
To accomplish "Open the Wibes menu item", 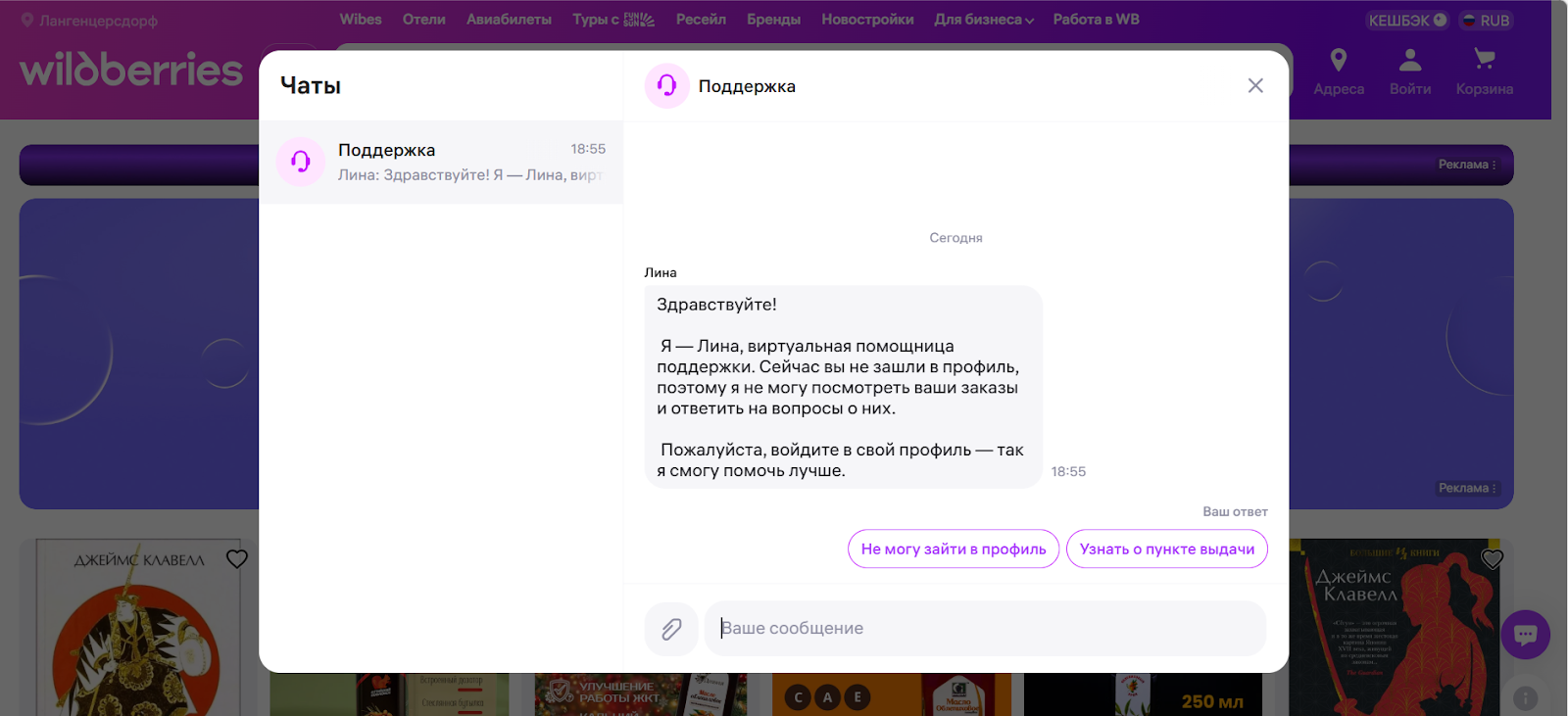I will [x=361, y=20].
